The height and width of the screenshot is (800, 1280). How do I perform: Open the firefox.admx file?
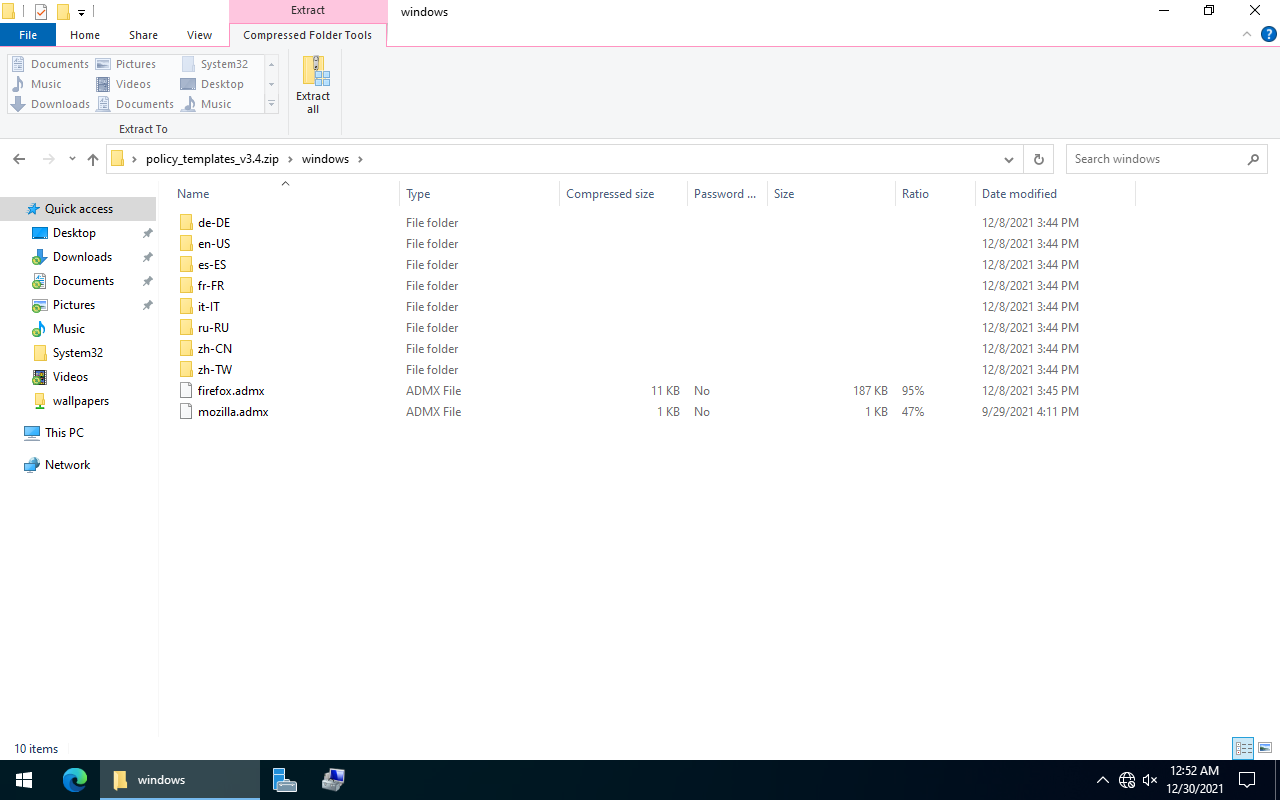(231, 391)
